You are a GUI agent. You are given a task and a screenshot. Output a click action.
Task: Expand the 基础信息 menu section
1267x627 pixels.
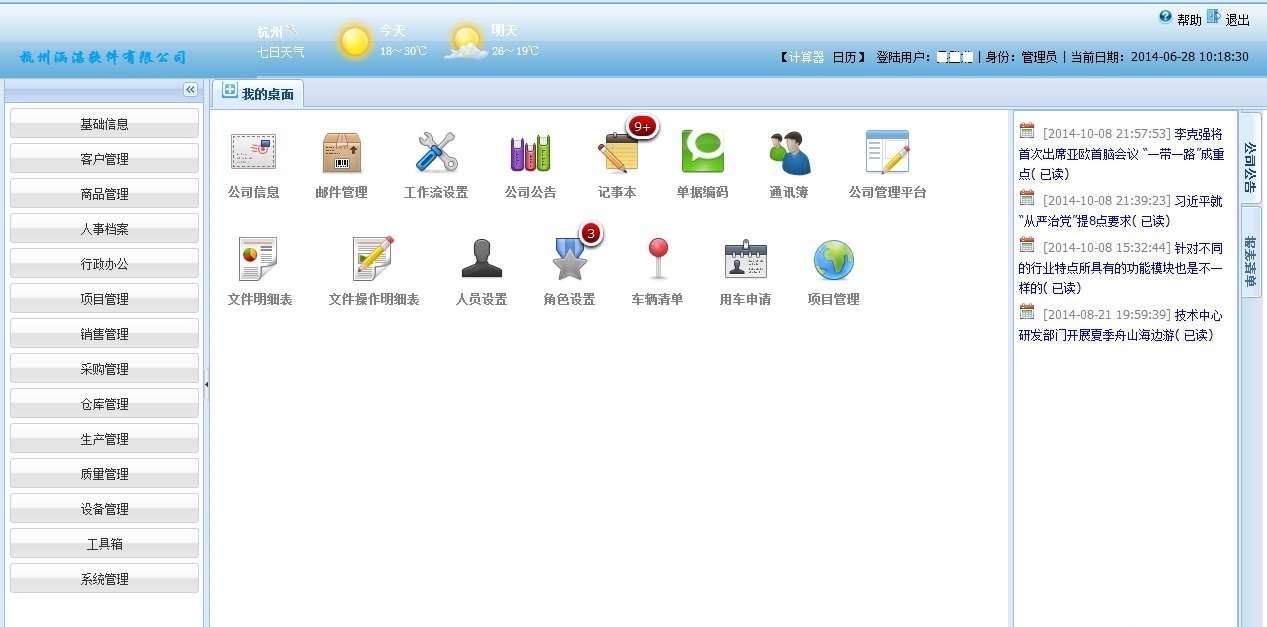[104, 124]
